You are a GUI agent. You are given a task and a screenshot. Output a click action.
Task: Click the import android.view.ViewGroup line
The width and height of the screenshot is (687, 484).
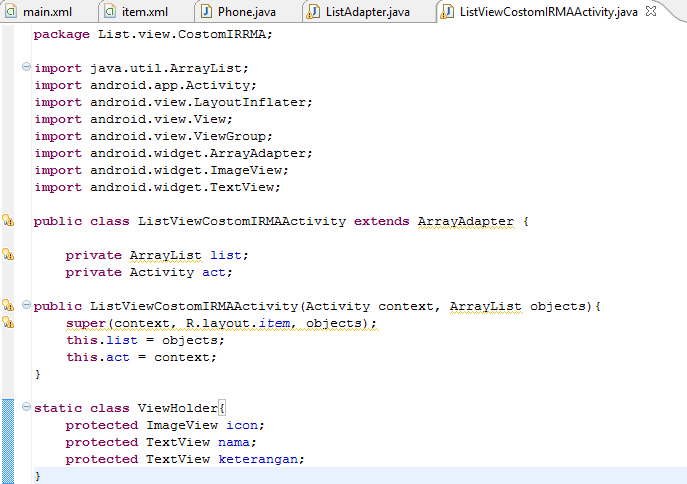point(153,136)
